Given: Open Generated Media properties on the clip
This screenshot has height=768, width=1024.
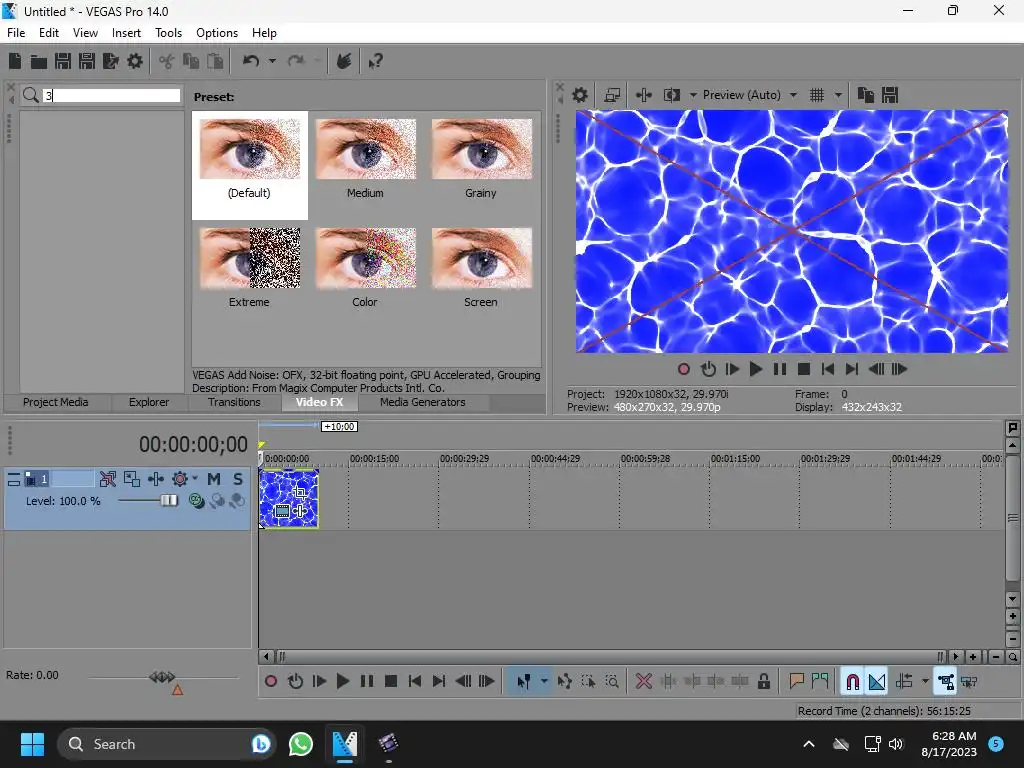Looking at the screenshot, I should click(282, 511).
